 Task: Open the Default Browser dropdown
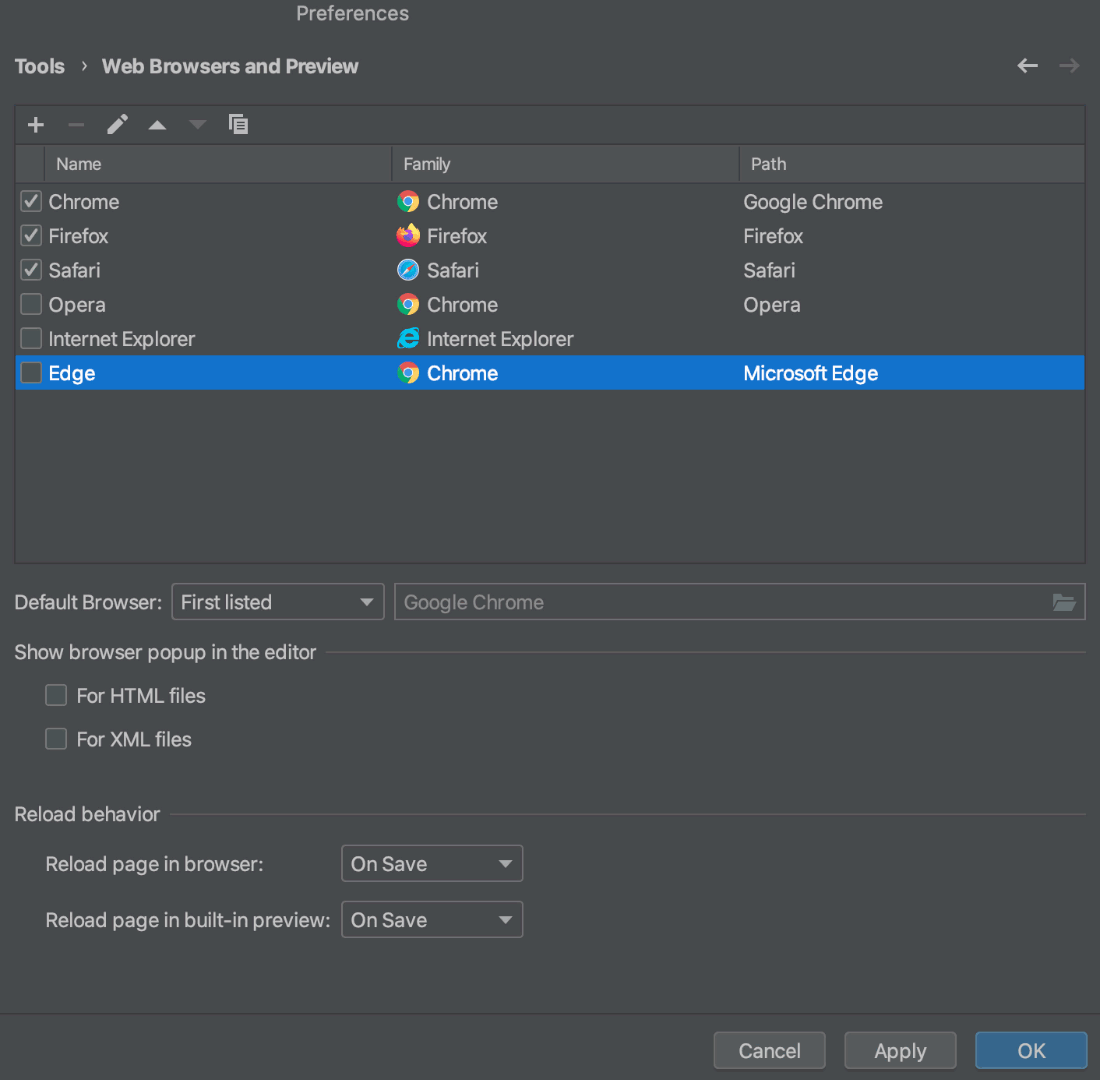277,601
